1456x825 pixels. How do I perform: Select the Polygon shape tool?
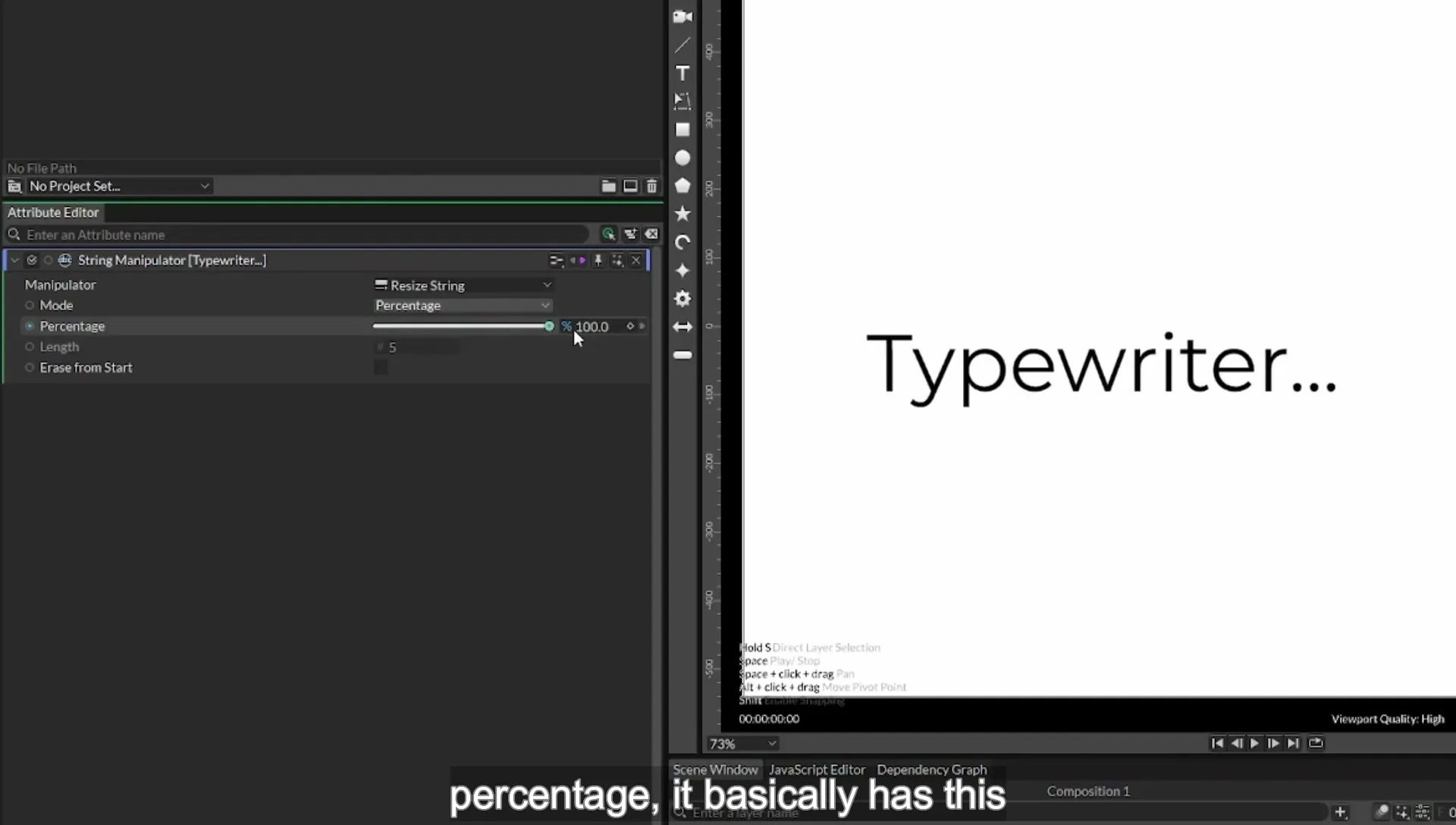[682, 186]
